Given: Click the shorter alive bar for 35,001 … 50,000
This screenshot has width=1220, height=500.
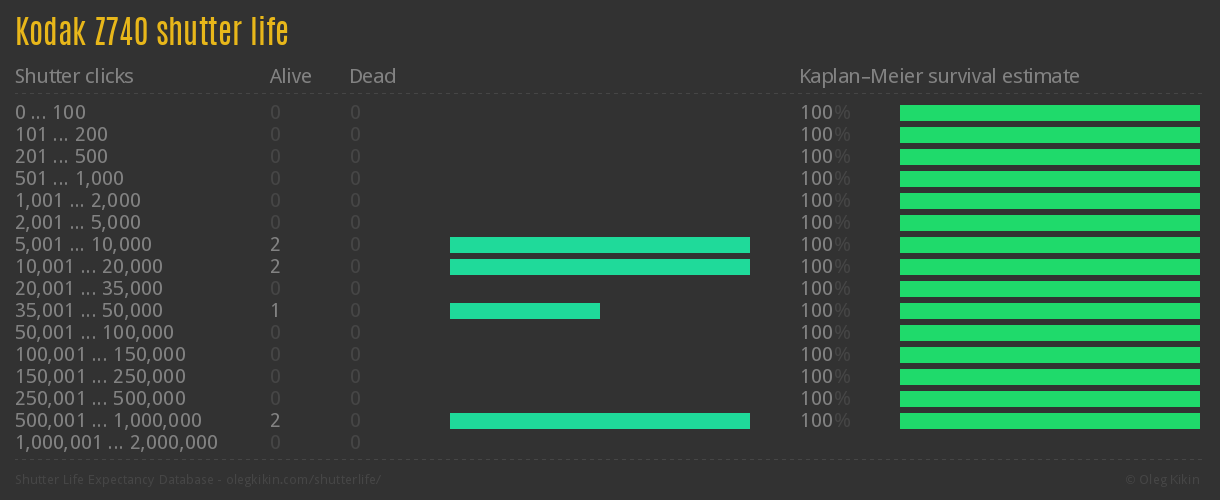Looking at the screenshot, I should 525,311.
